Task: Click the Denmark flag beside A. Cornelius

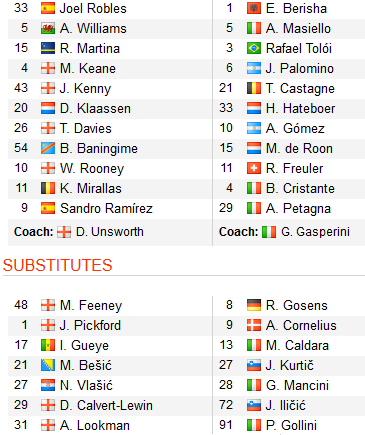Action: coord(254,325)
